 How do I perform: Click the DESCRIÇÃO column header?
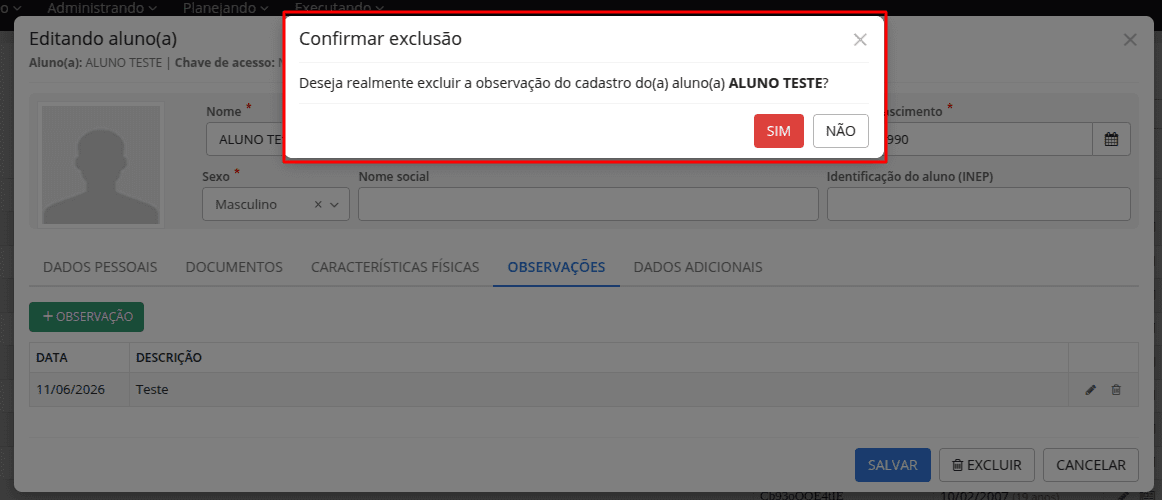[x=599, y=358]
